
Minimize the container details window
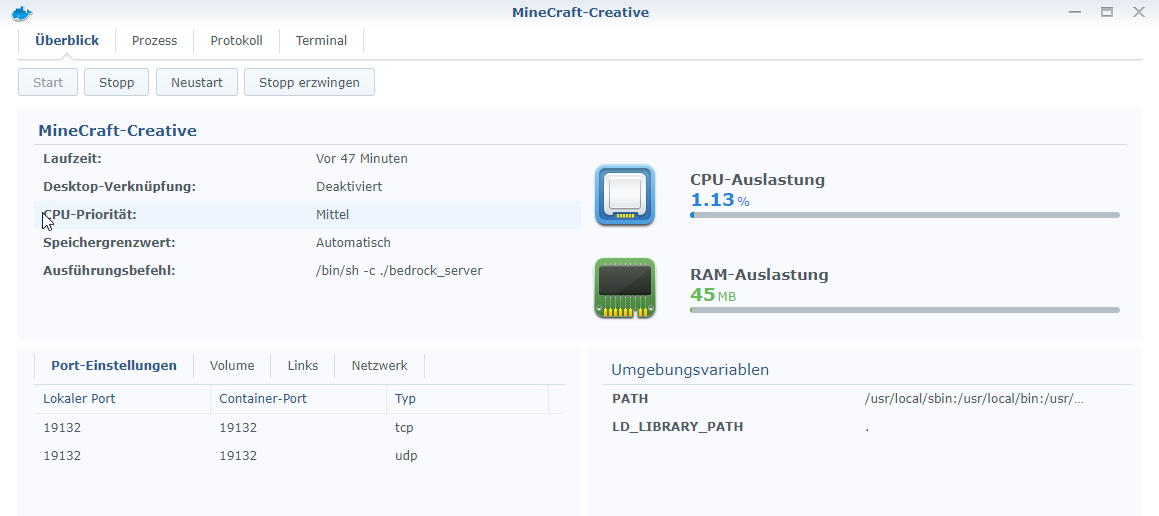pos(1076,12)
